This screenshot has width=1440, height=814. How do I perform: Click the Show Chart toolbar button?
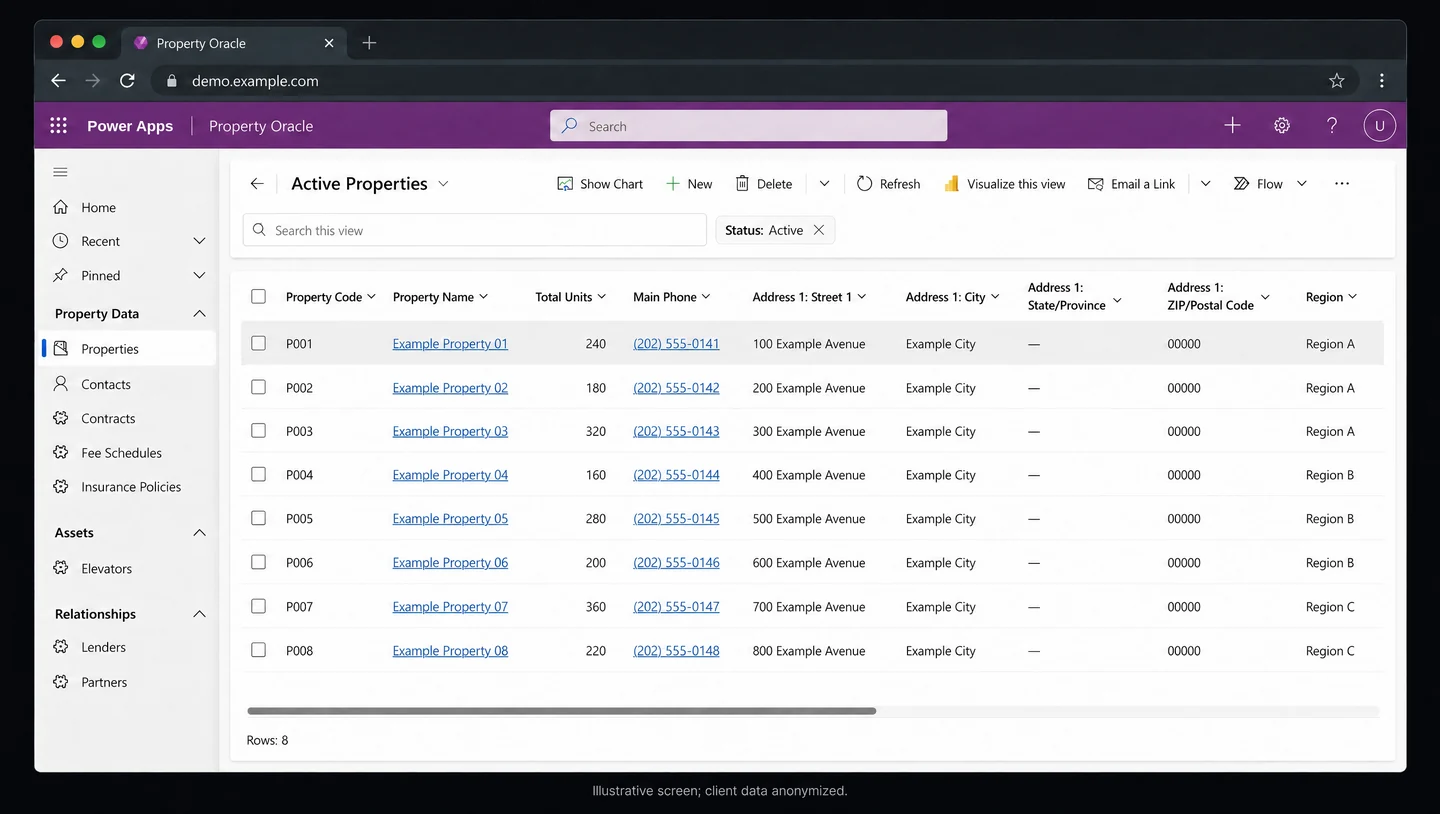coord(600,184)
